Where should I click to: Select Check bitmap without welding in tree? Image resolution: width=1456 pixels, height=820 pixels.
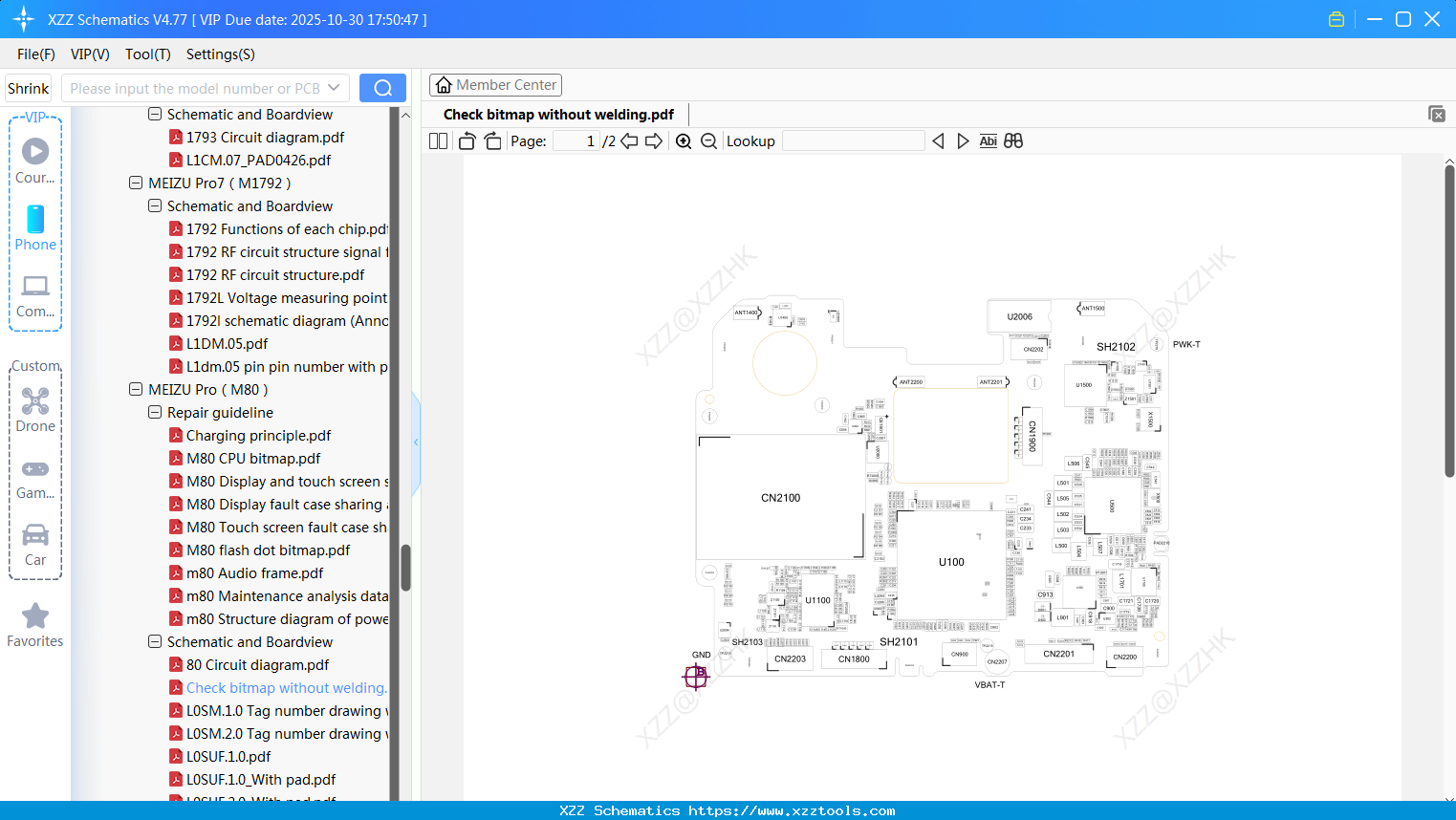click(287, 687)
